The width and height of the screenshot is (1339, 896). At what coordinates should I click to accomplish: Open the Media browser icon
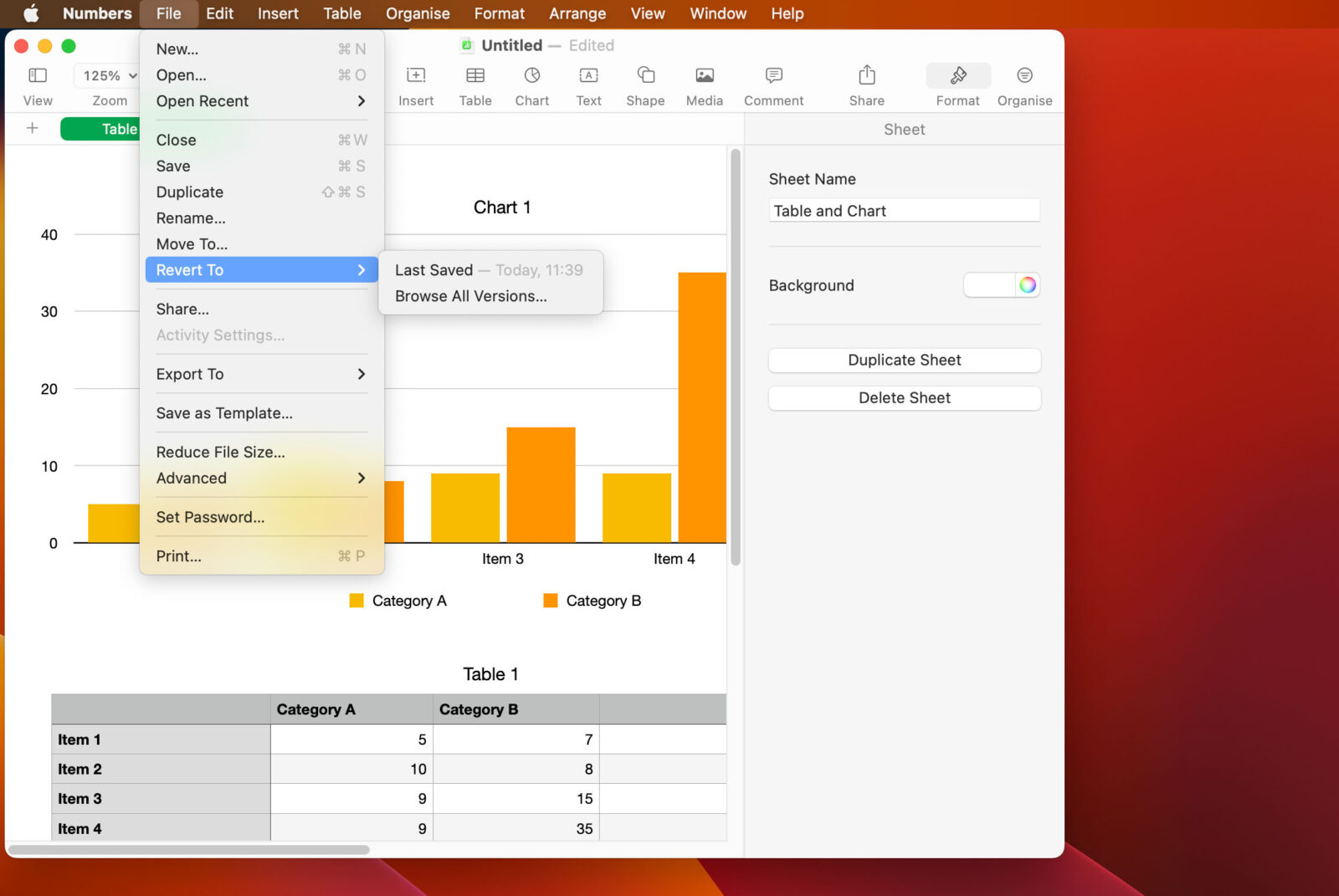[x=703, y=84]
